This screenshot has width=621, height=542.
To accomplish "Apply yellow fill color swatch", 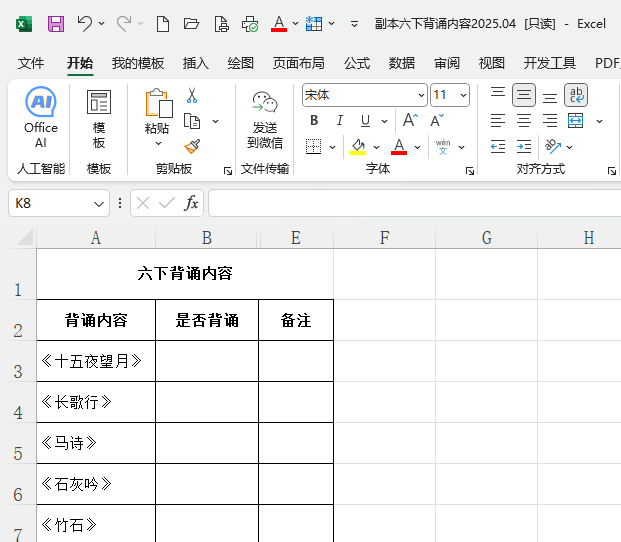I will click(358, 147).
